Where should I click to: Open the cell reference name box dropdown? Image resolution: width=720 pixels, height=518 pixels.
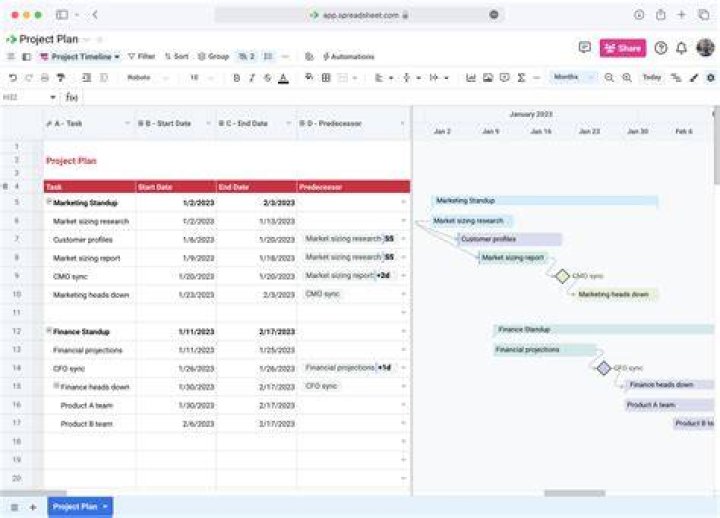52,97
